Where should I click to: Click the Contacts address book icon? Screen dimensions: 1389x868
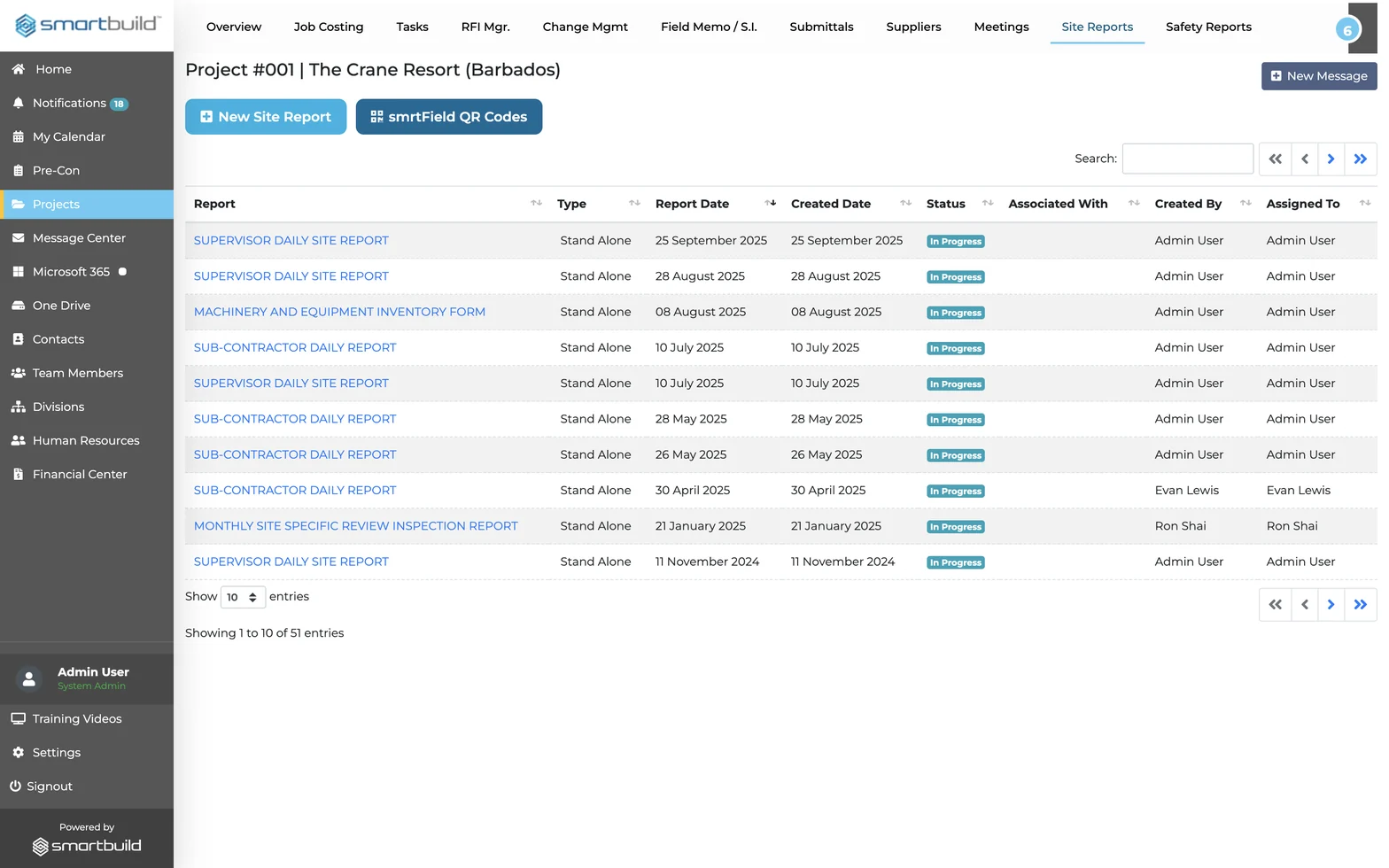18,338
